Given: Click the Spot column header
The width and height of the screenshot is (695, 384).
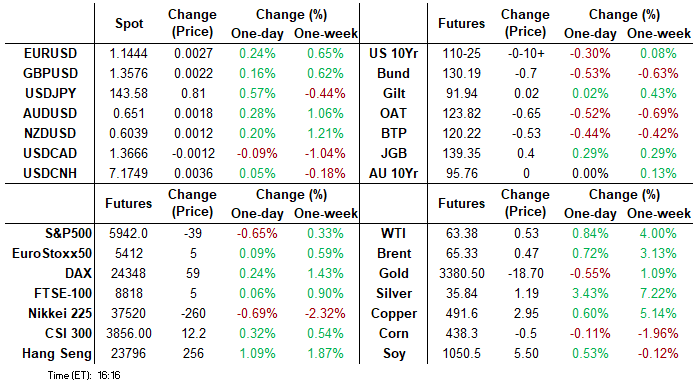Looking at the screenshot, I should tap(129, 23).
